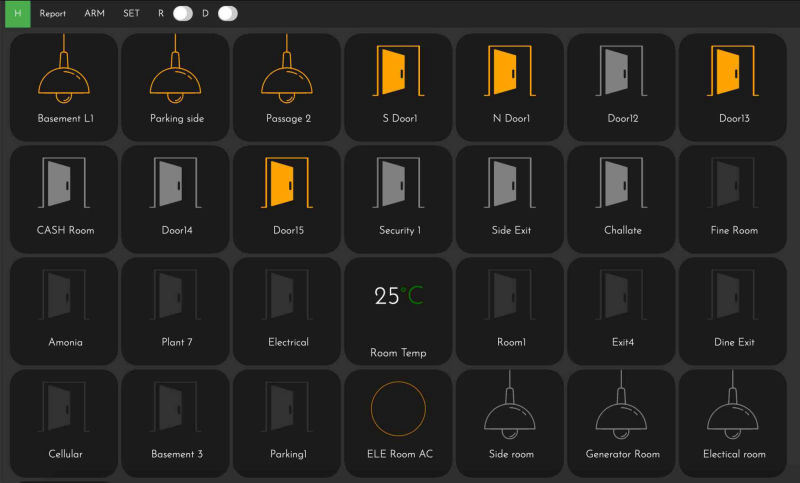This screenshot has width=800, height=483.
Task: Click the Basement L1 lamp icon
Action: (64, 72)
